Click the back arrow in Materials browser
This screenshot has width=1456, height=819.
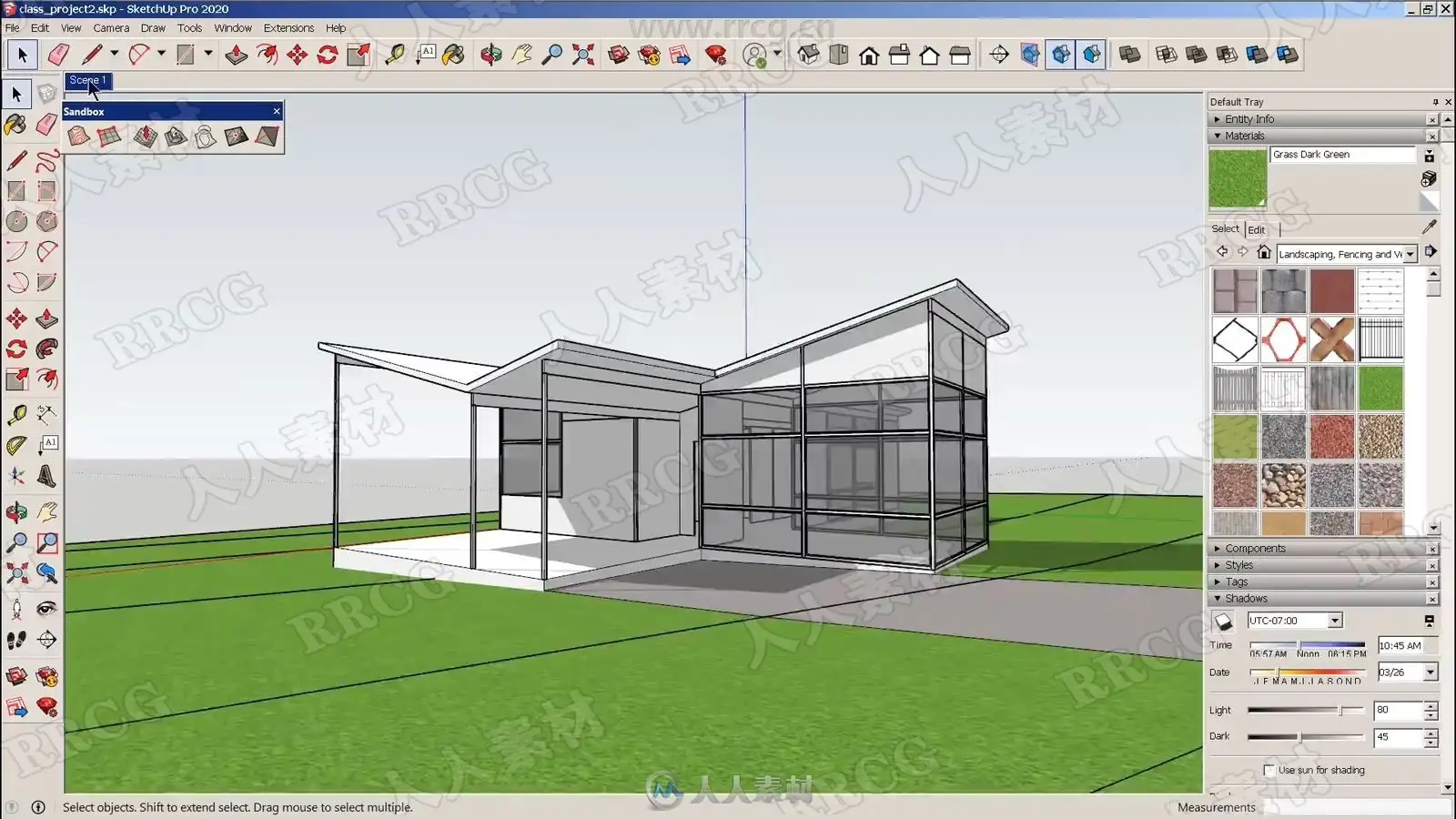click(x=1222, y=252)
